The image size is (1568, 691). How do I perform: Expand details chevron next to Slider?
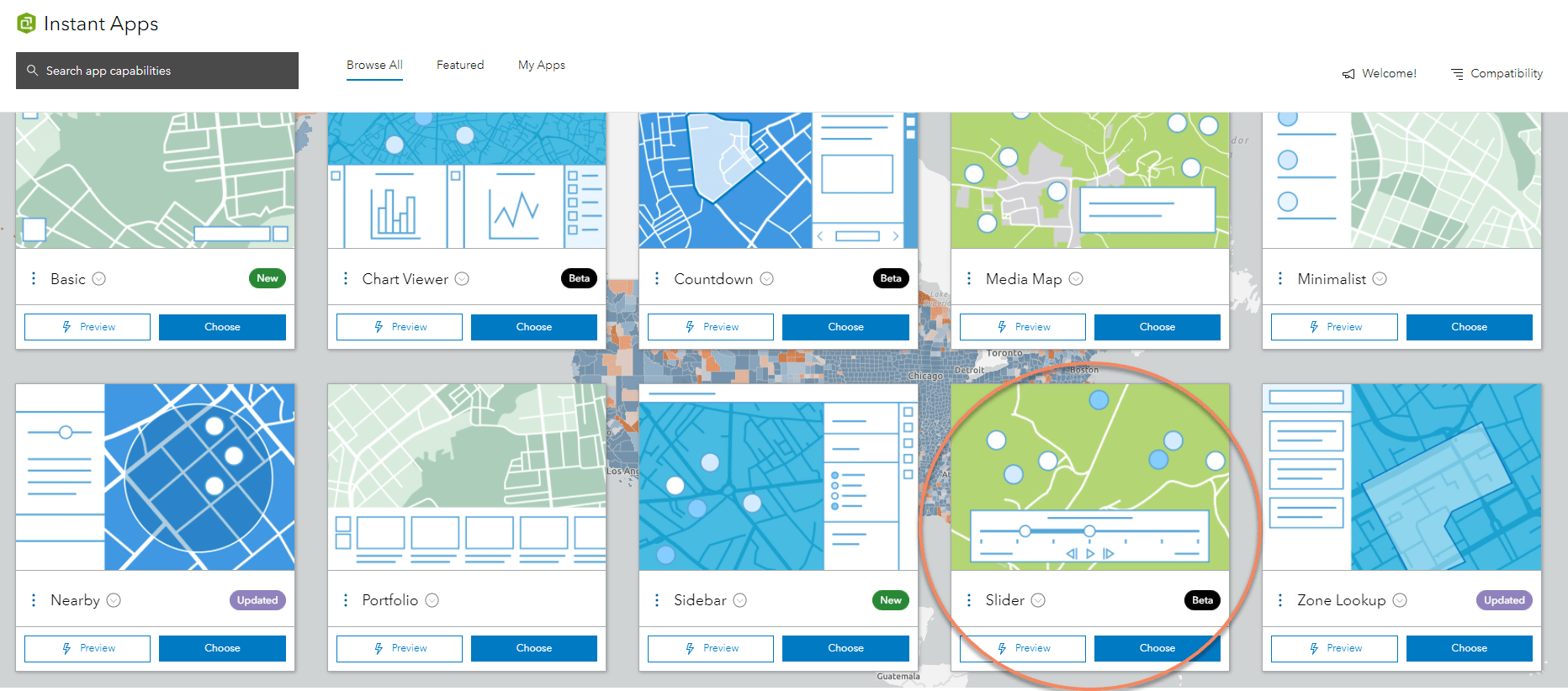click(1038, 600)
